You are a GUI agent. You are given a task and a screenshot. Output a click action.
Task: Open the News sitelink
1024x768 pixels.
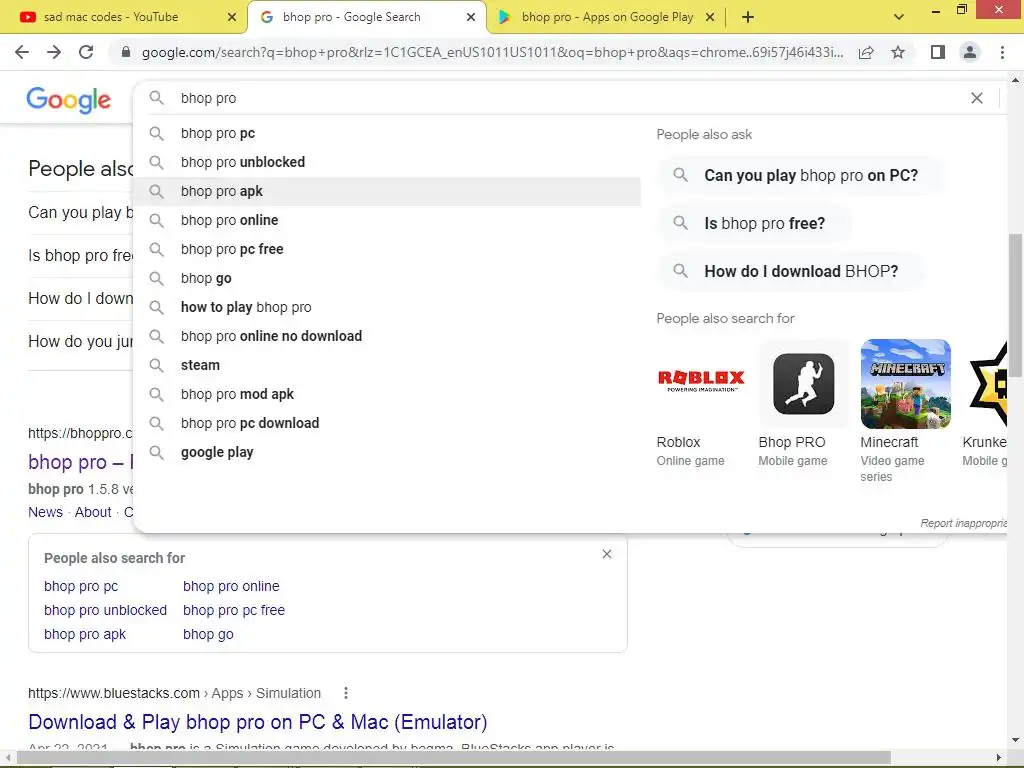45,512
